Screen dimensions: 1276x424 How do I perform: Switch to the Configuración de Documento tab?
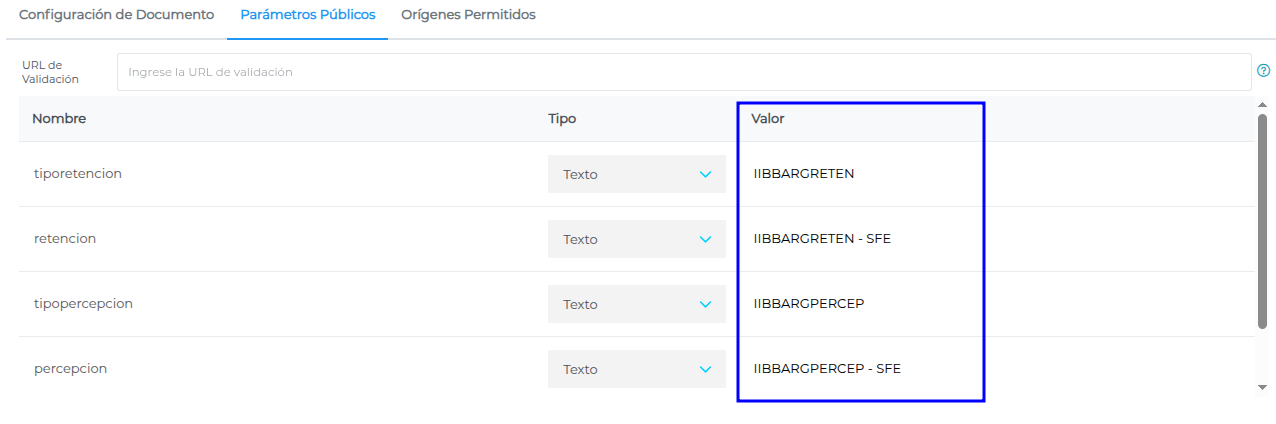[116, 15]
